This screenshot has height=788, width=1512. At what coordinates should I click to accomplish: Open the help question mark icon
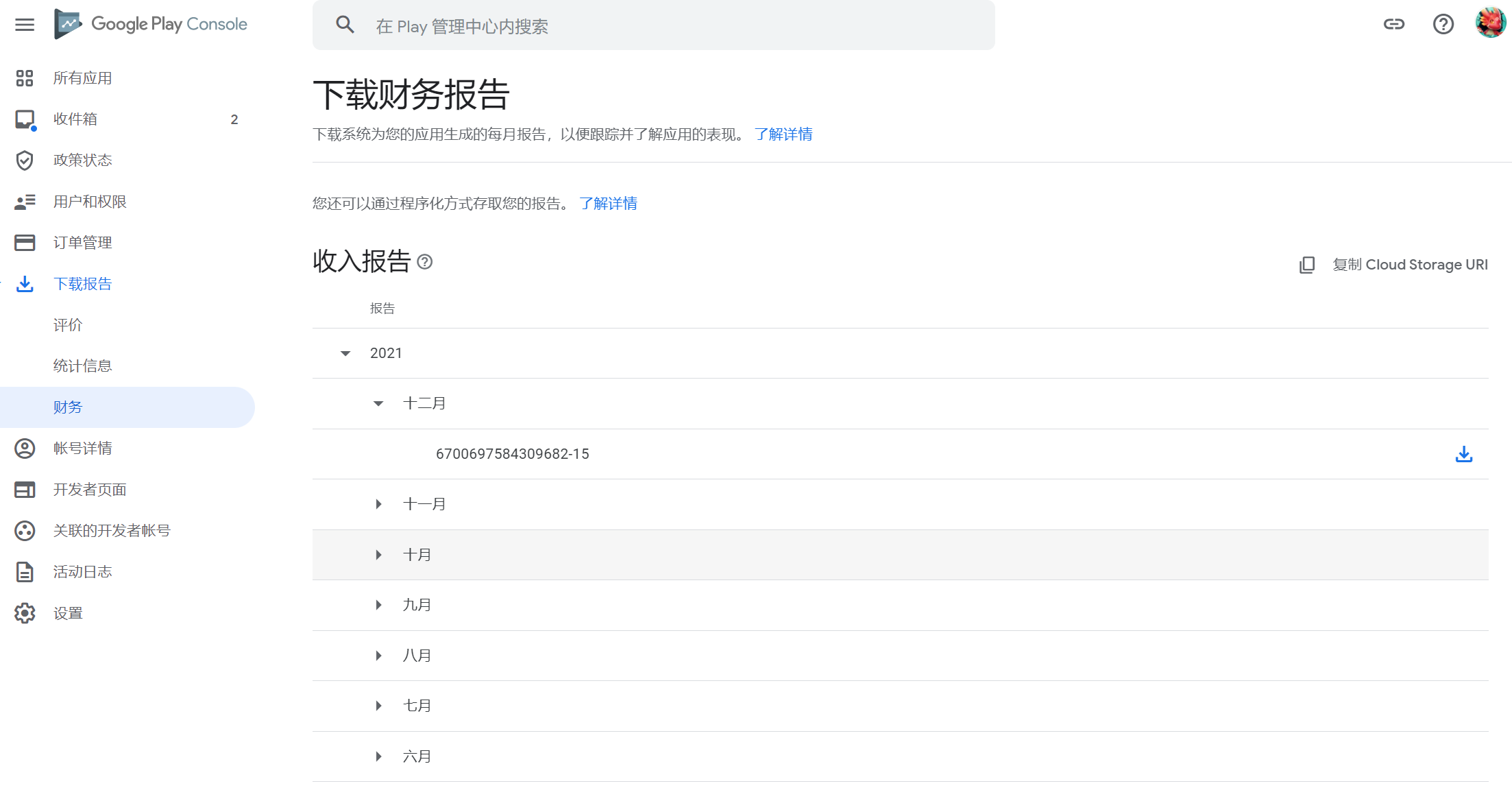1443,24
